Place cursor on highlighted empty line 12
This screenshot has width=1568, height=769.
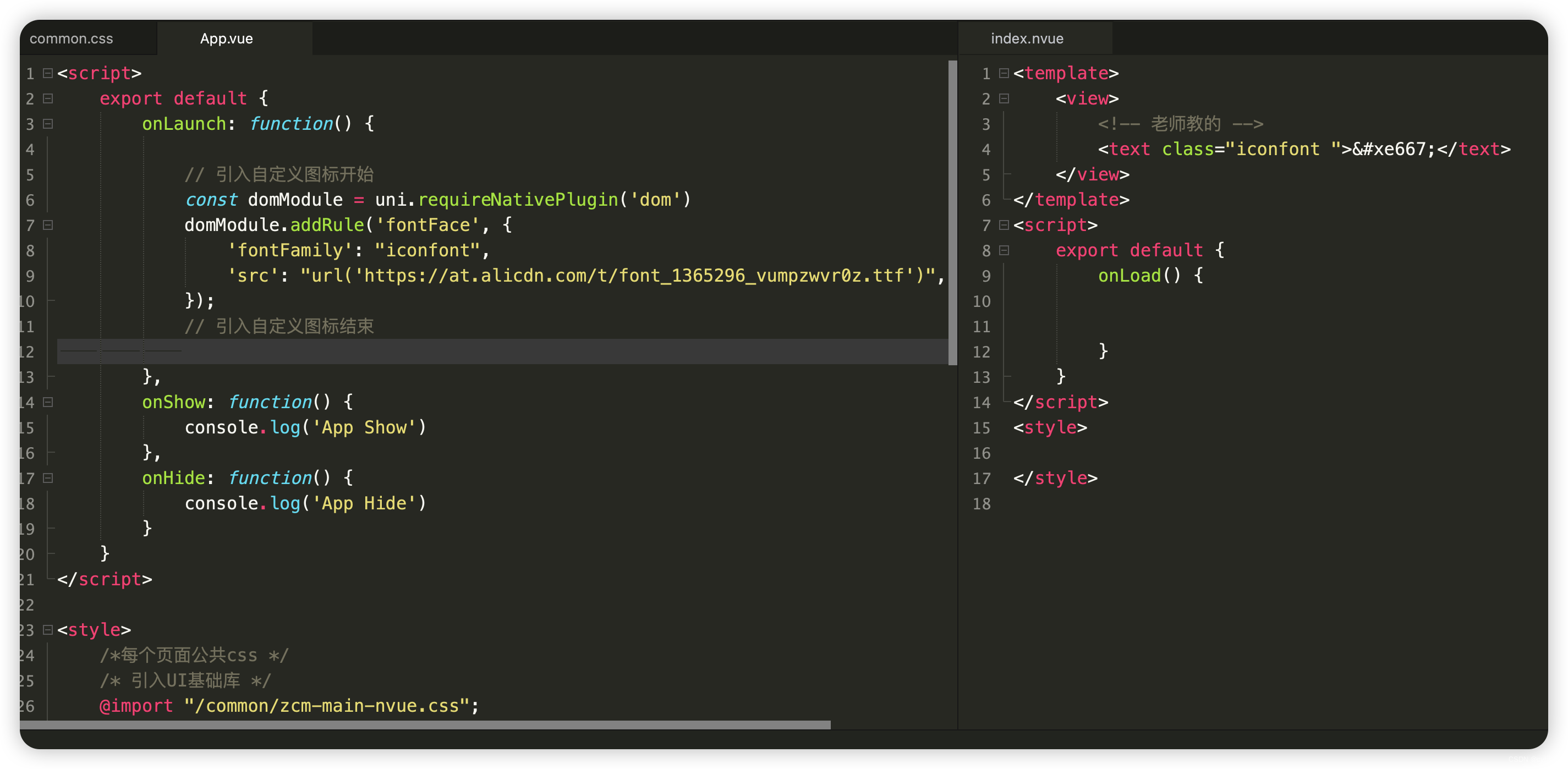click(487, 351)
